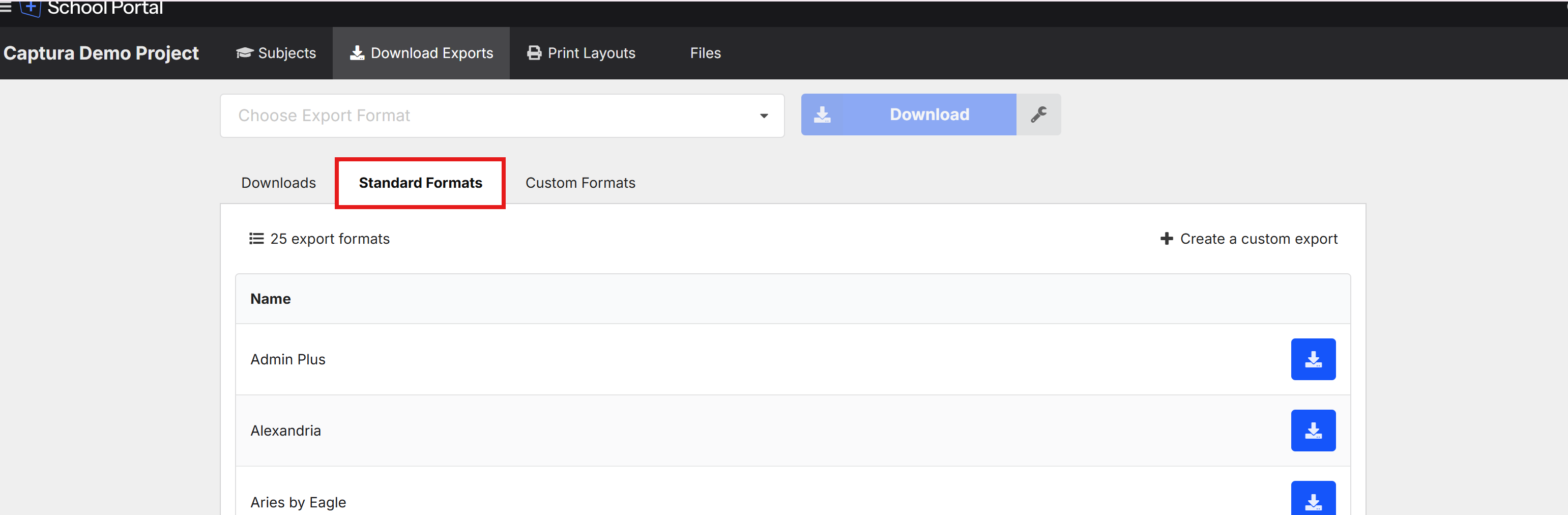Click the Captura Demo Project title

[101, 53]
